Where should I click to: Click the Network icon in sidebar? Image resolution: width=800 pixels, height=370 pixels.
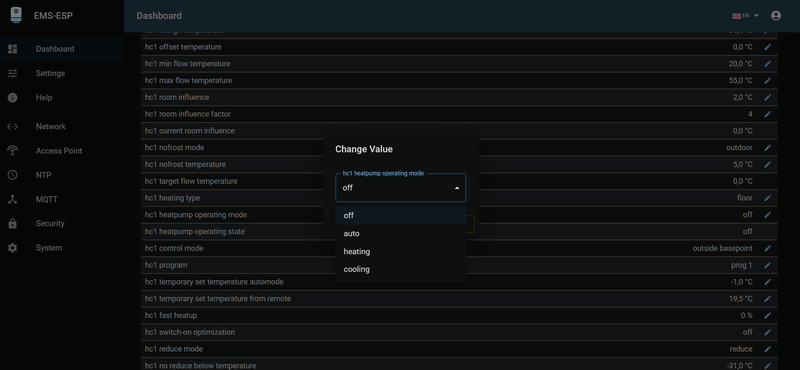[13, 127]
